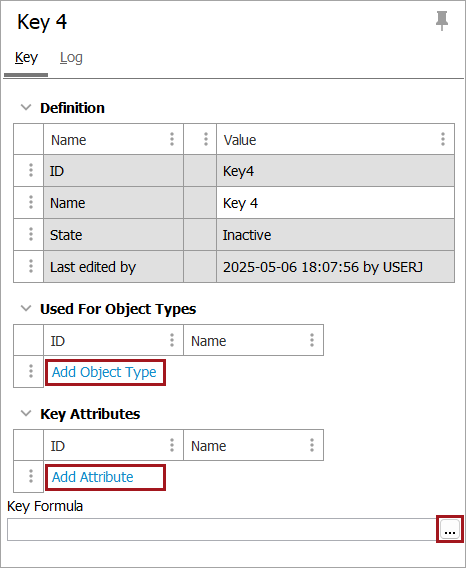
Task: Collapse the Key Attributes section
Action: click(26, 414)
